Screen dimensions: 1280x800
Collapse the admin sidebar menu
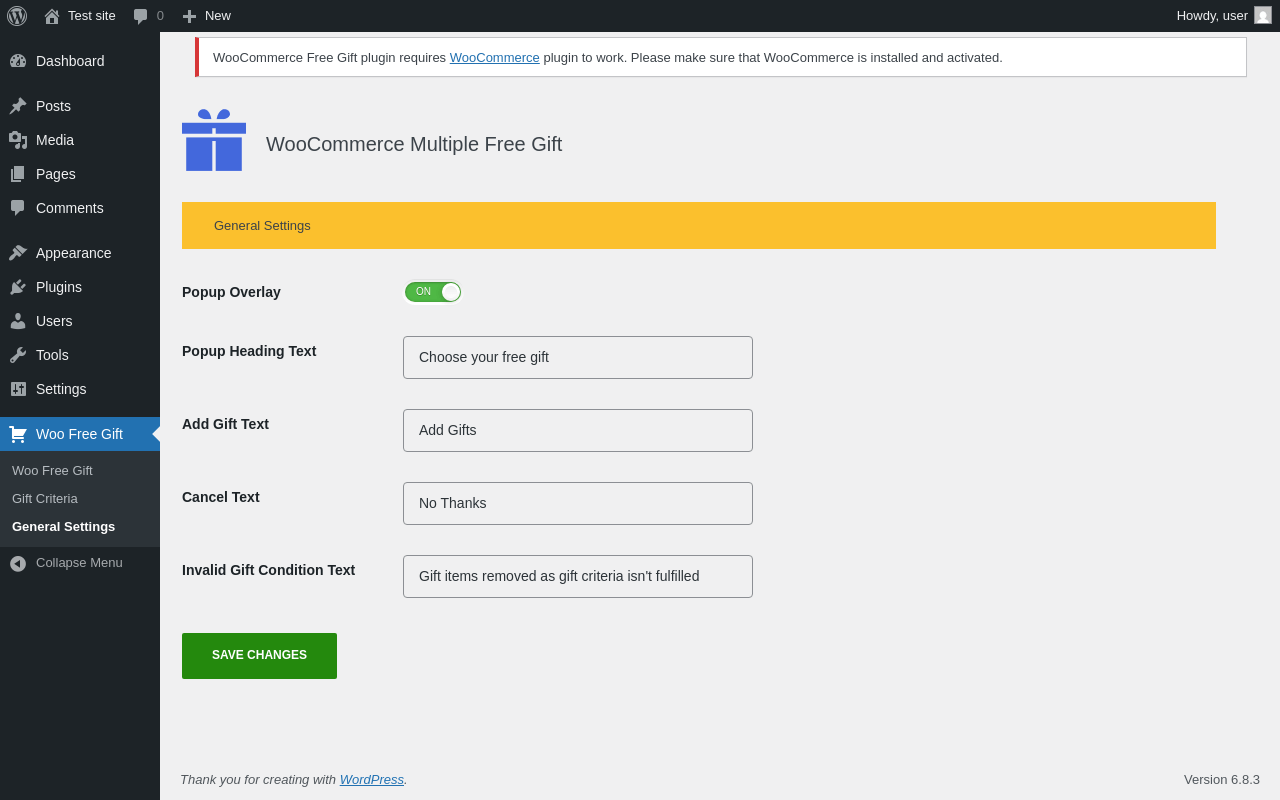click(66, 563)
